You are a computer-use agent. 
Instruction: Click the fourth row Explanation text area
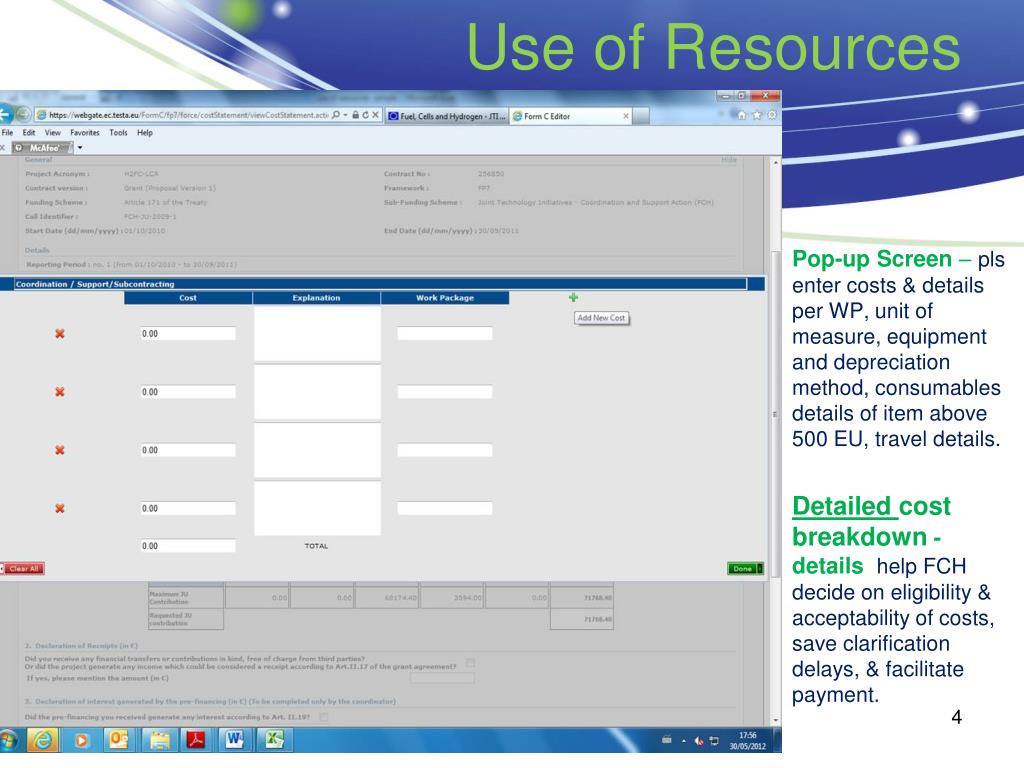(x=317, y=508)
